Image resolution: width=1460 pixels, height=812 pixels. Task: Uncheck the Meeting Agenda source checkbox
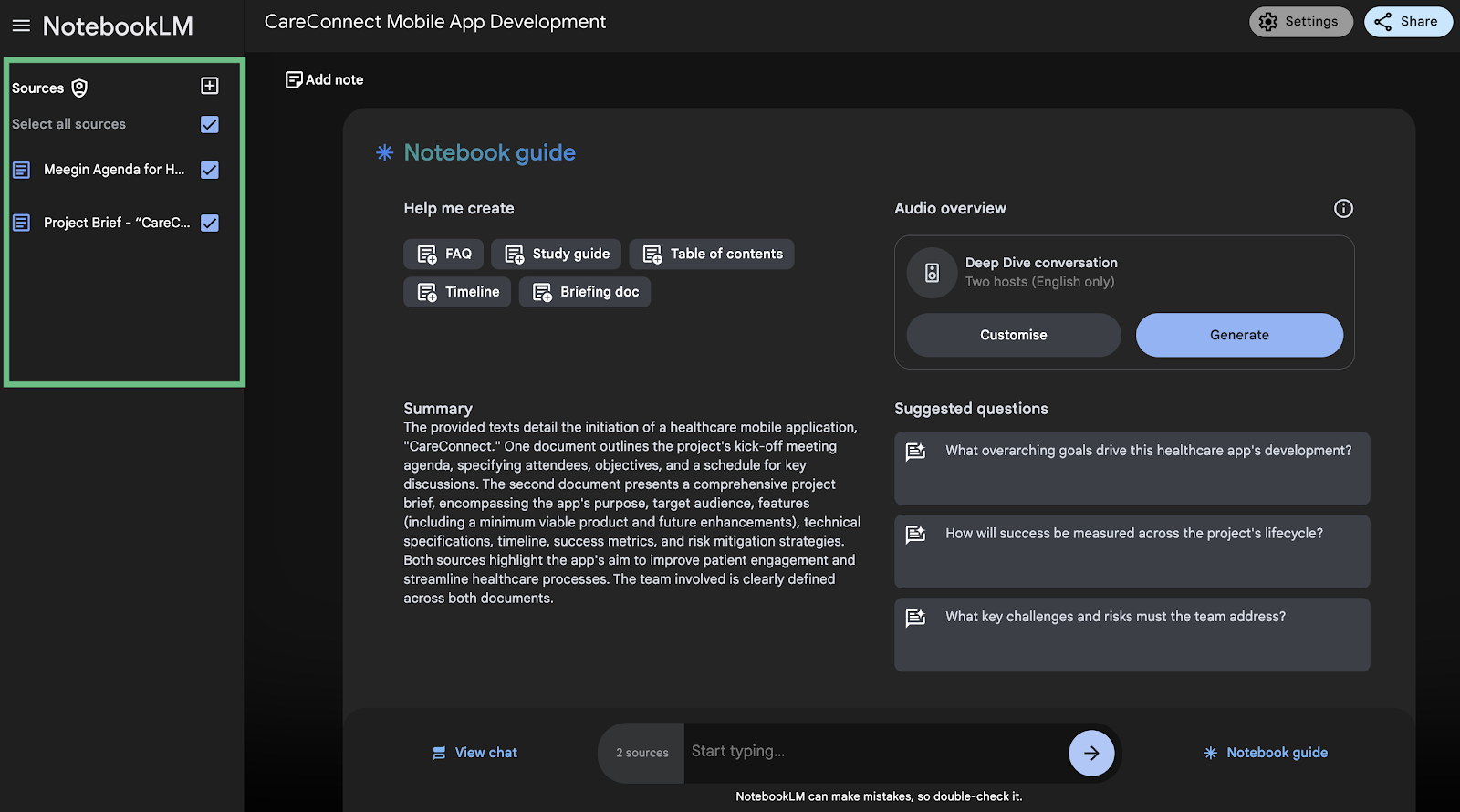210,170
